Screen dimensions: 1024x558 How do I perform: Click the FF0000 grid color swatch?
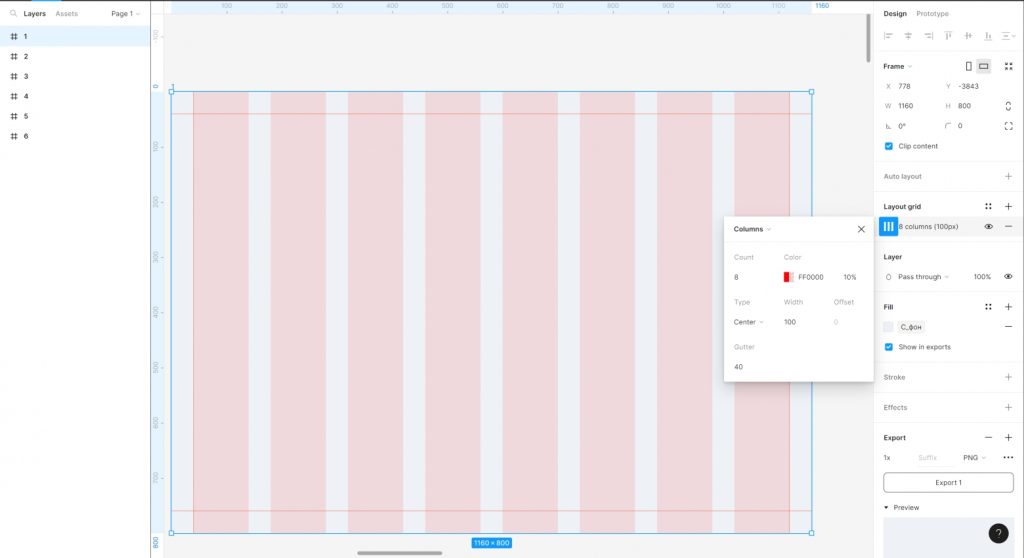[x=788, y=277]
